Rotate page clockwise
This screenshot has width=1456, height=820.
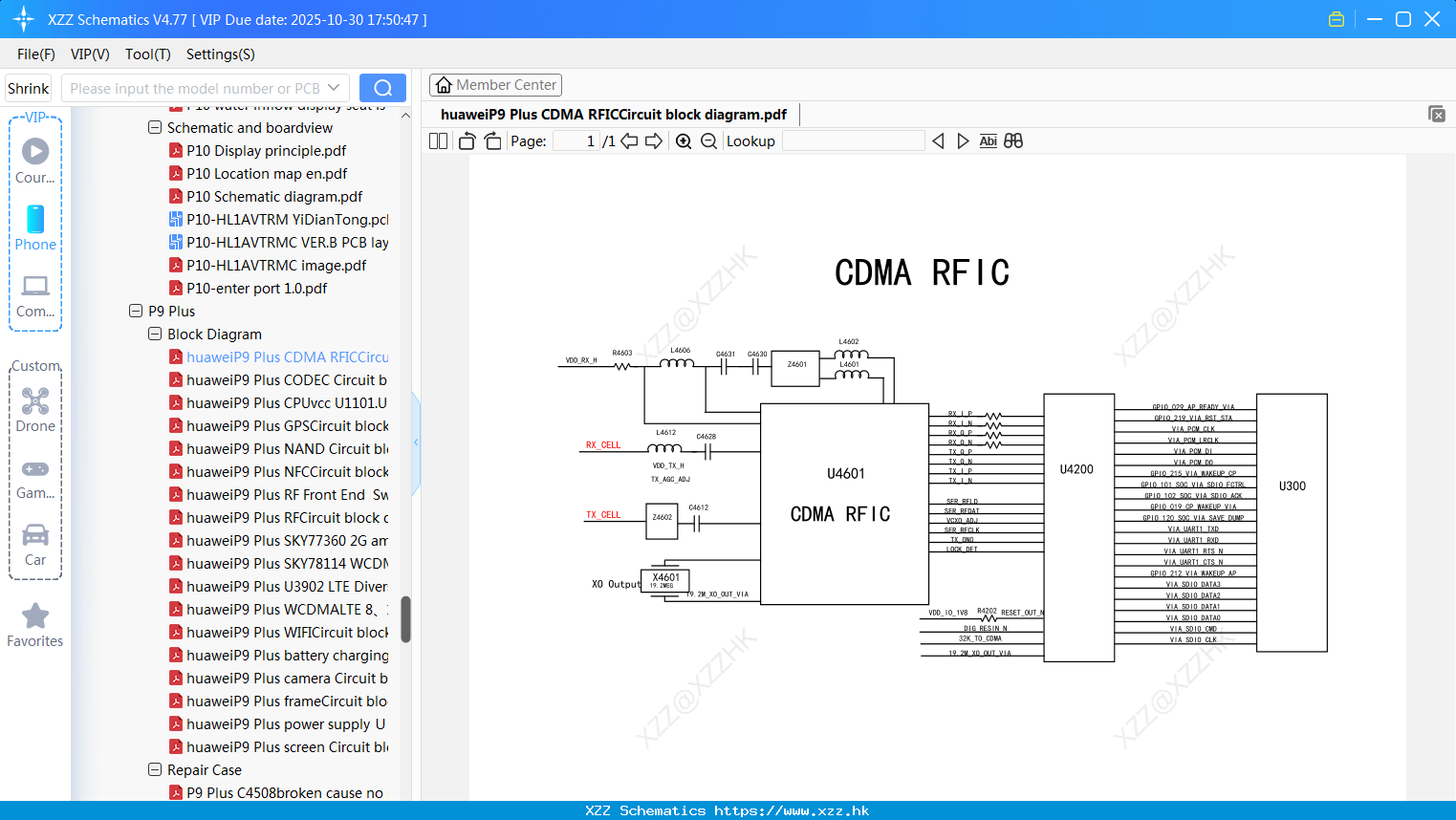coord(492,141)
